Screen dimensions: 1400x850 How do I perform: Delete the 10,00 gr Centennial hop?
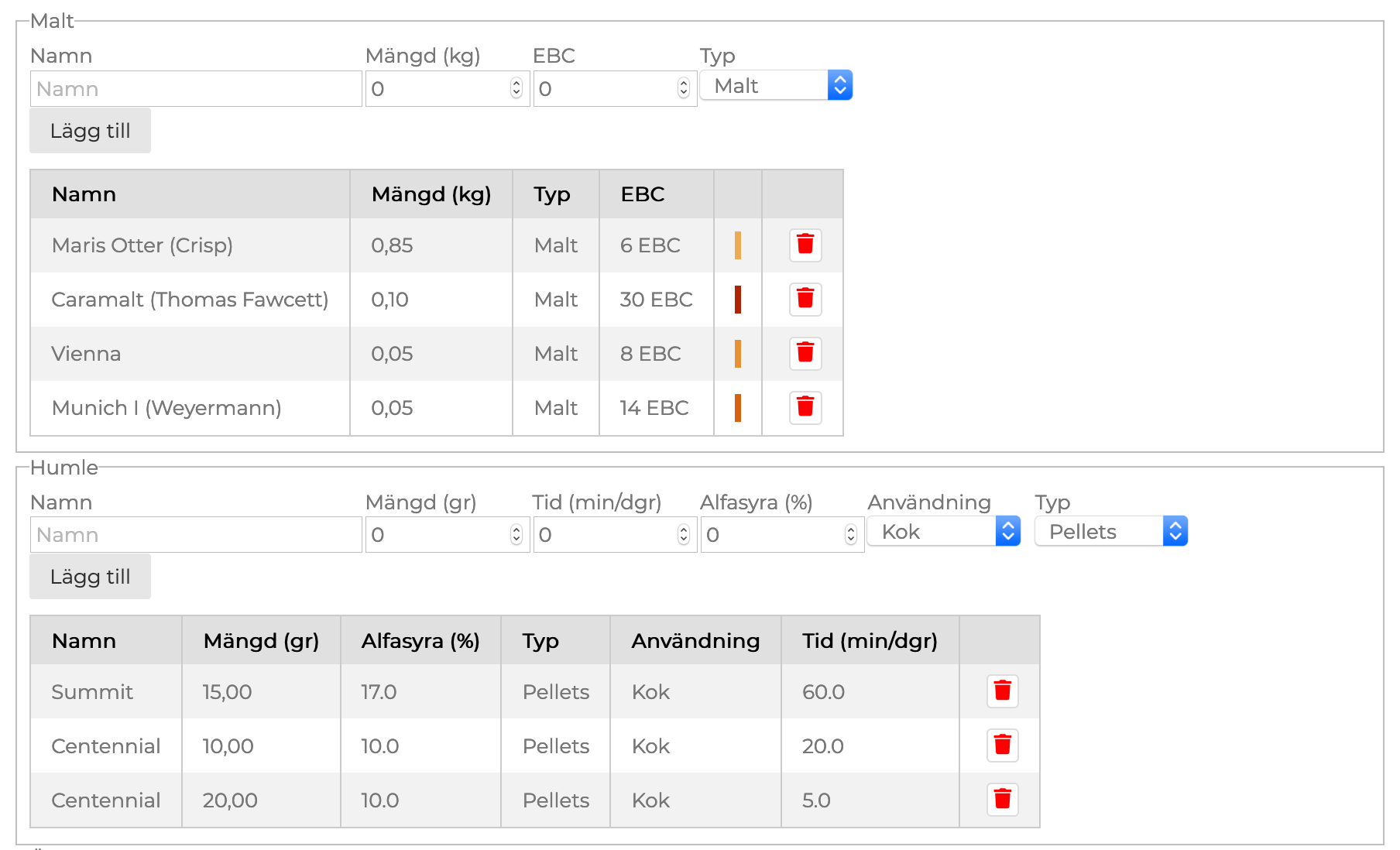click(x=1002, y=745)
